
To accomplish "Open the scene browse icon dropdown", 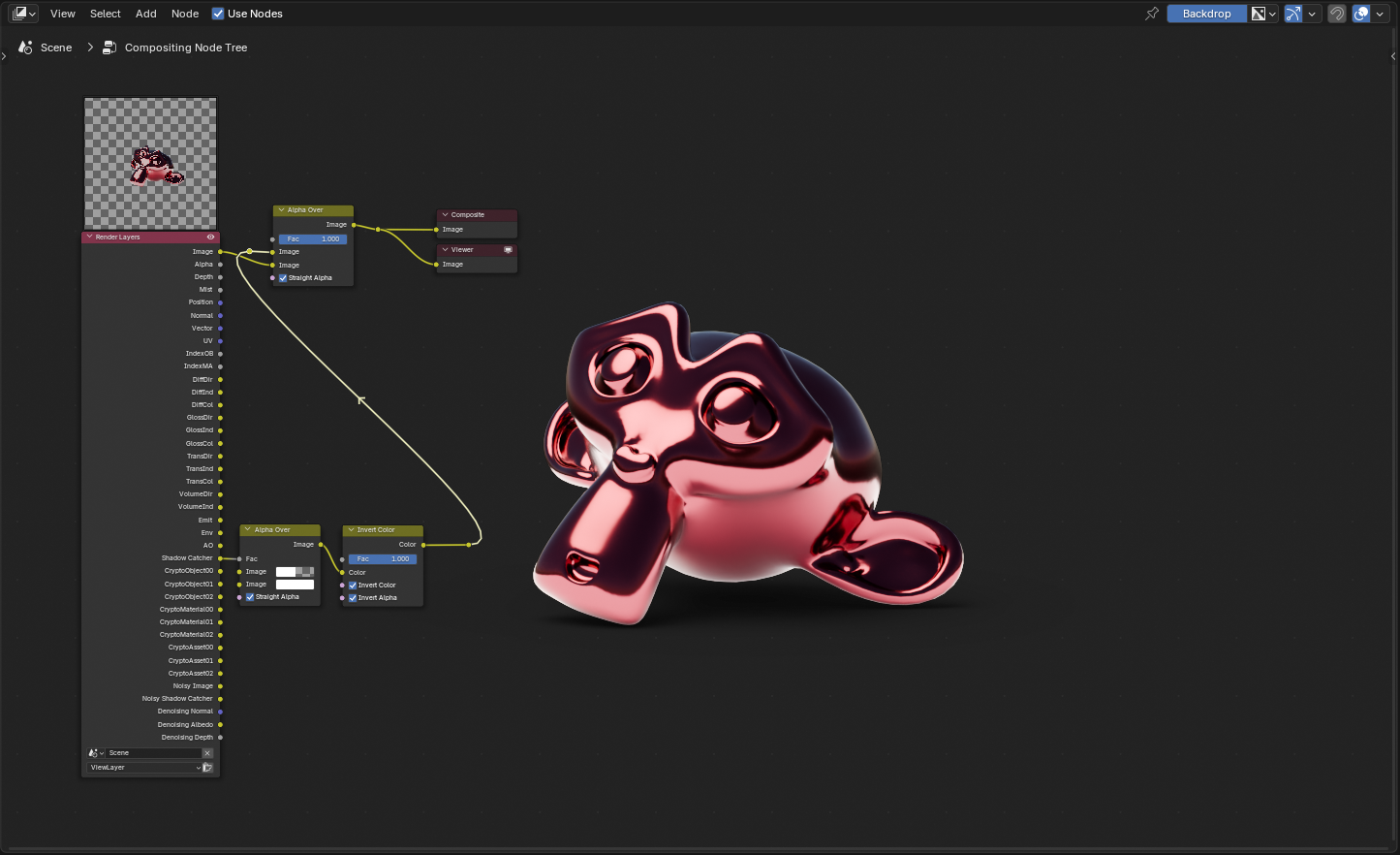I will pyautogui.click(x=96, y=753).
